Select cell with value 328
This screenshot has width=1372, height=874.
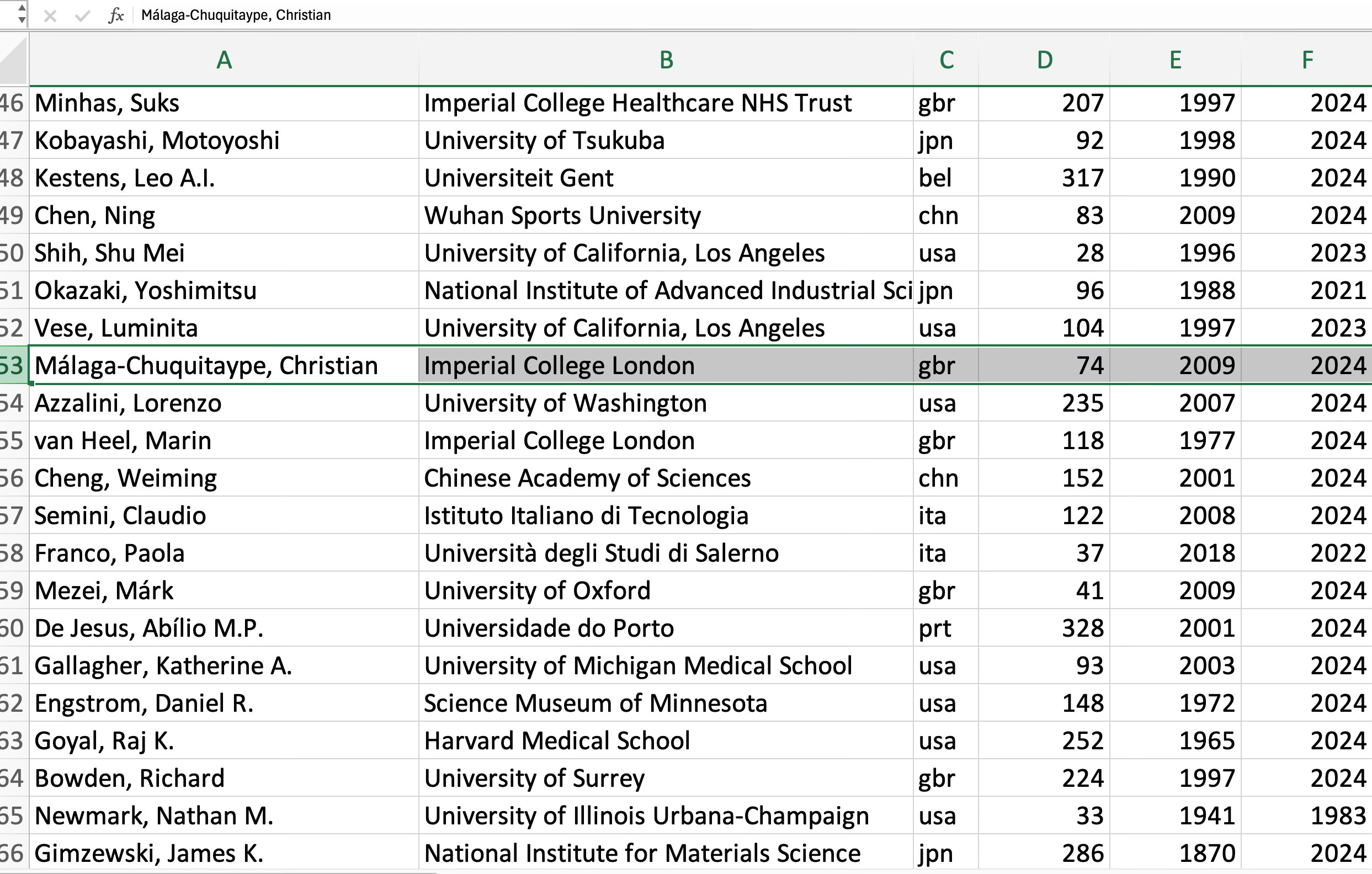(1082, 628)
